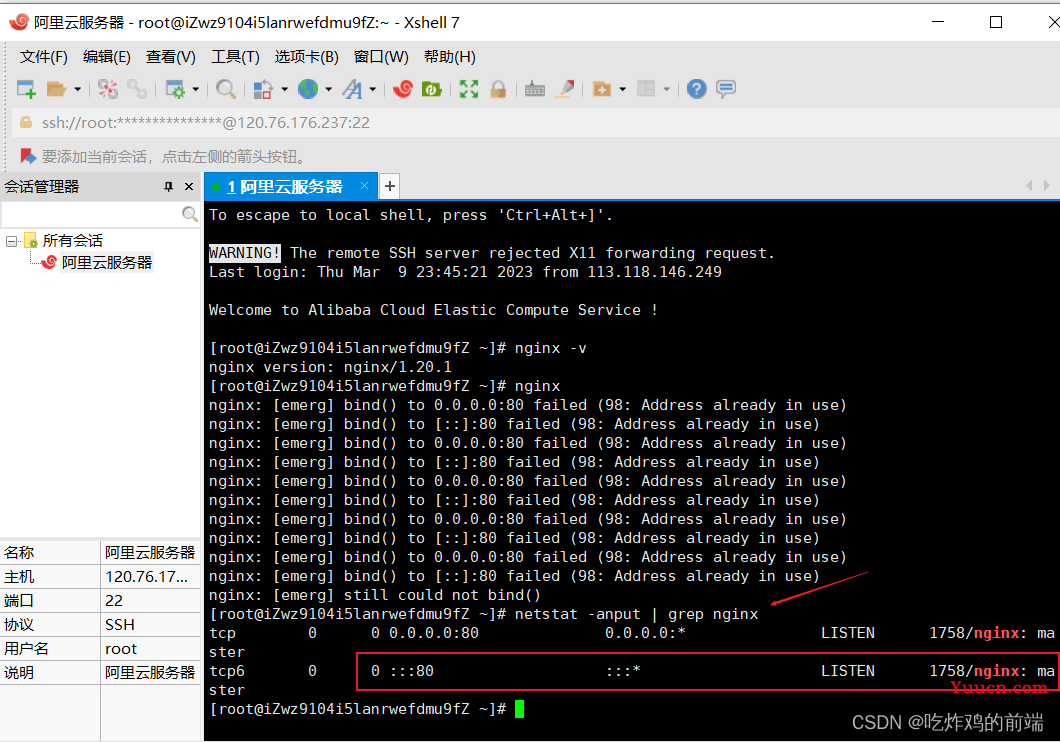Screen dimensions: 1060x742
Task: Open the 编辑(E) menu
Action: pos(107,57)
